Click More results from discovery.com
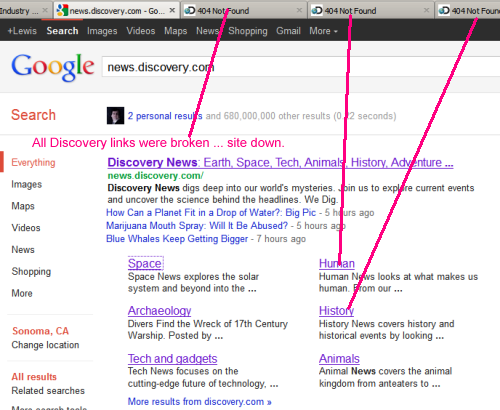Screen dimensions: 500x410 point(199,402)
